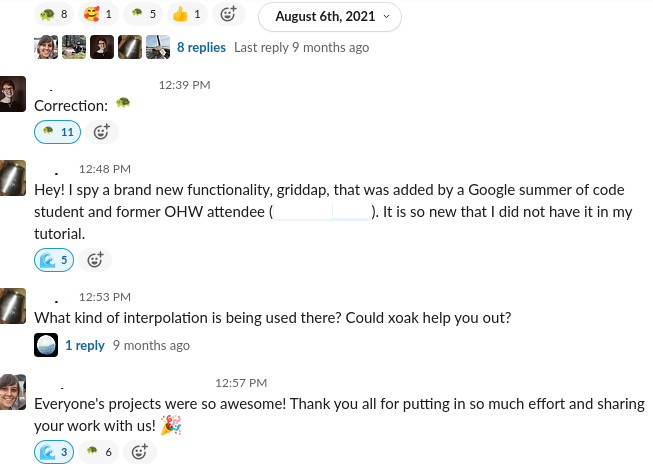653x470 pixels.
Task: Click the 12:48 PM message timestamp
Action: coord(105,169)
